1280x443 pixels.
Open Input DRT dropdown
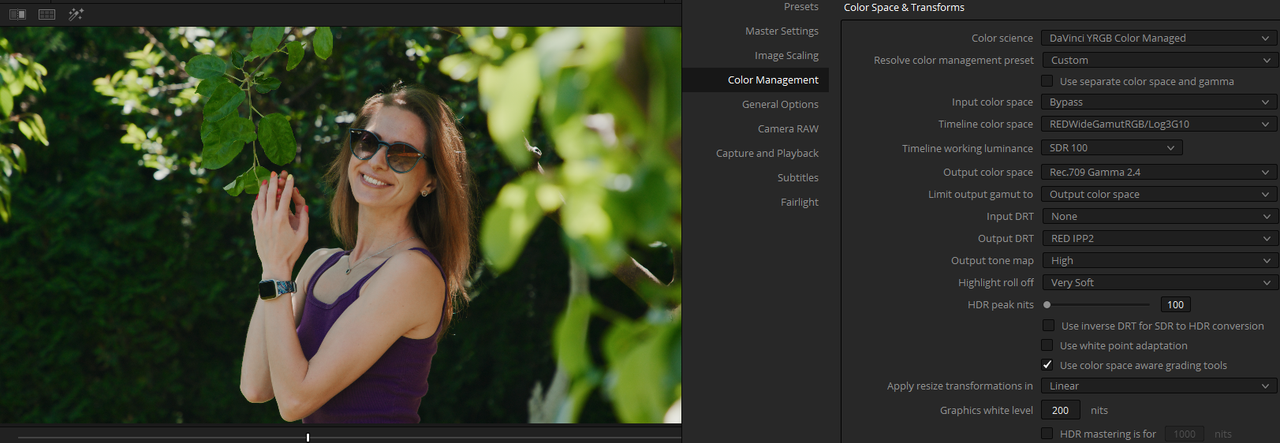point(1159,216)
